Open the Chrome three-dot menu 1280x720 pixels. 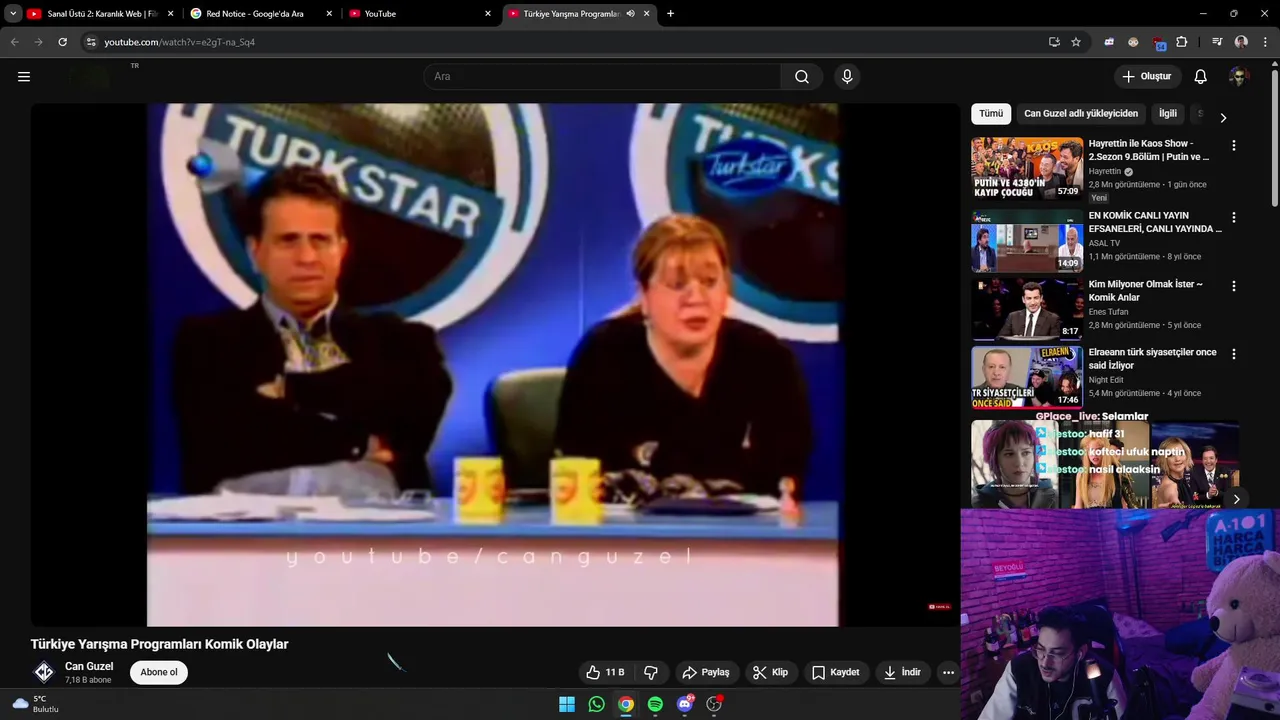coord(1265,42)
